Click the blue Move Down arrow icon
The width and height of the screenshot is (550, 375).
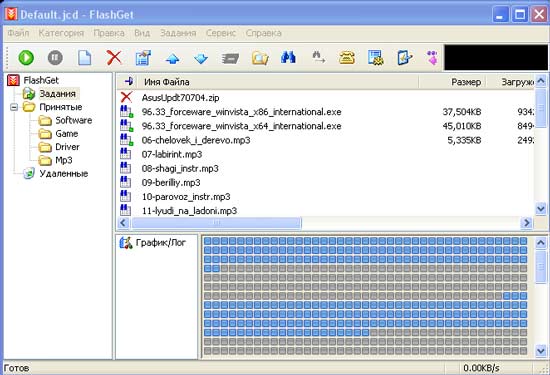(201, 58)
